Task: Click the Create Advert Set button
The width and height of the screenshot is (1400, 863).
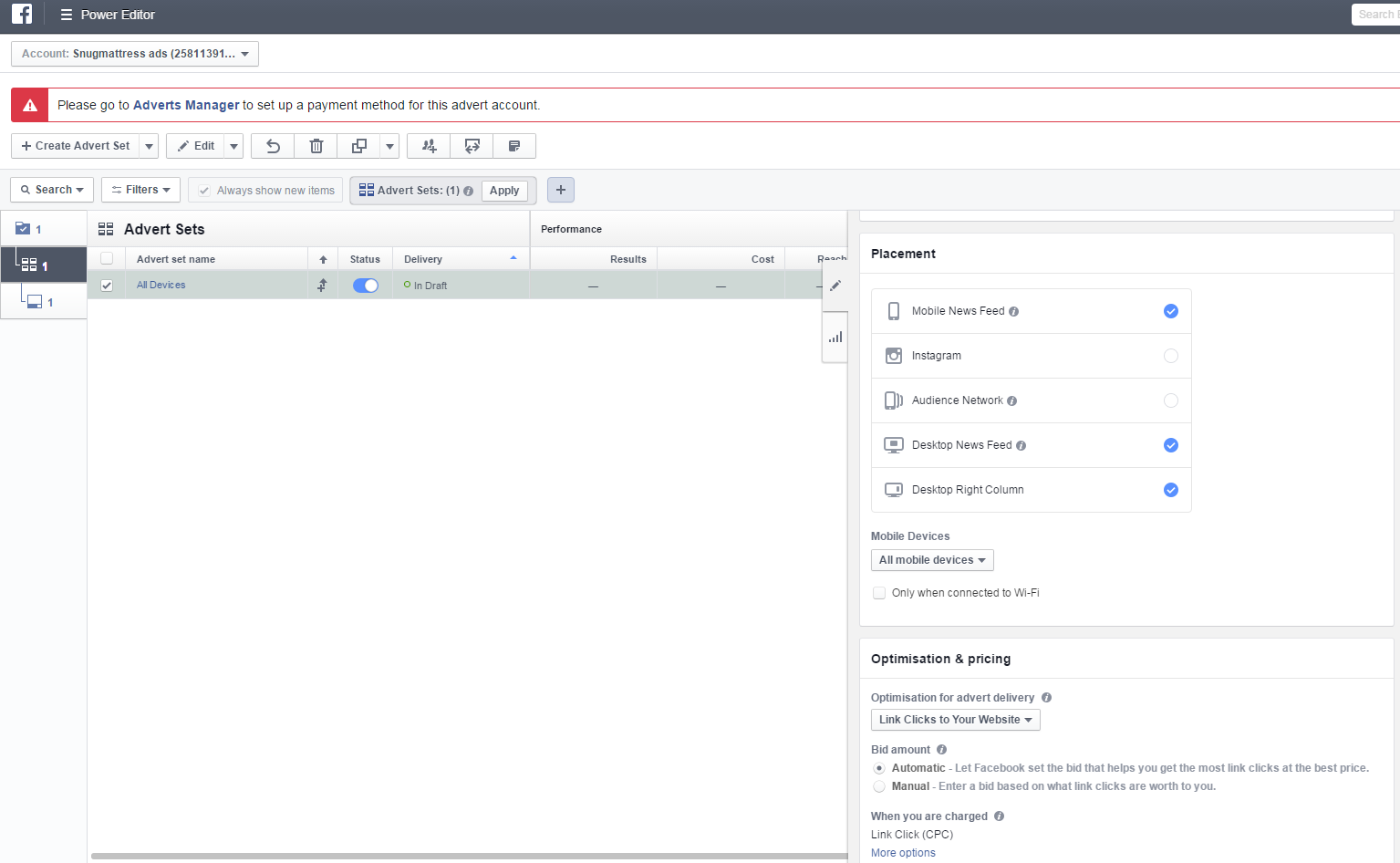Action: [76, 146]
